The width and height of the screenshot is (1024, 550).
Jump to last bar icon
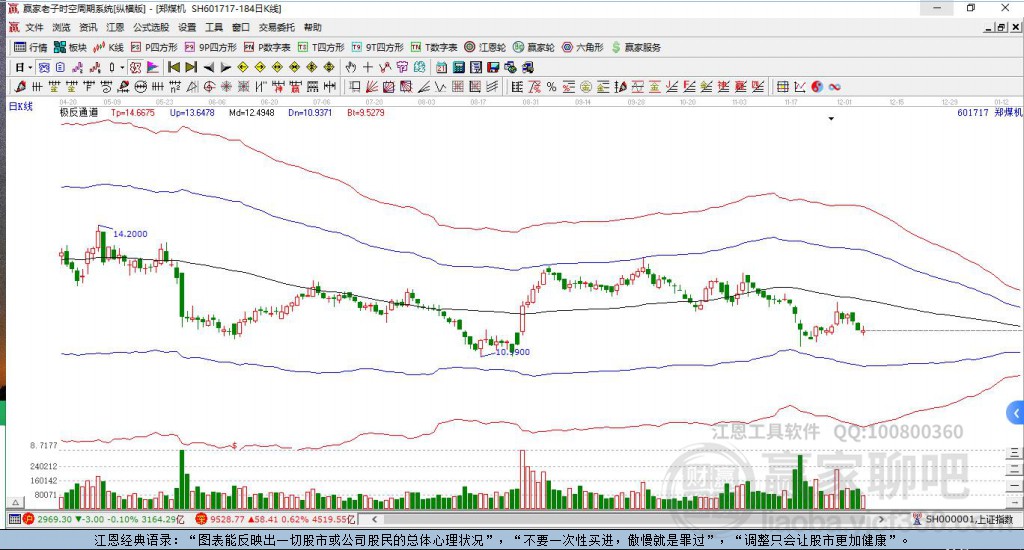[191, 67]
